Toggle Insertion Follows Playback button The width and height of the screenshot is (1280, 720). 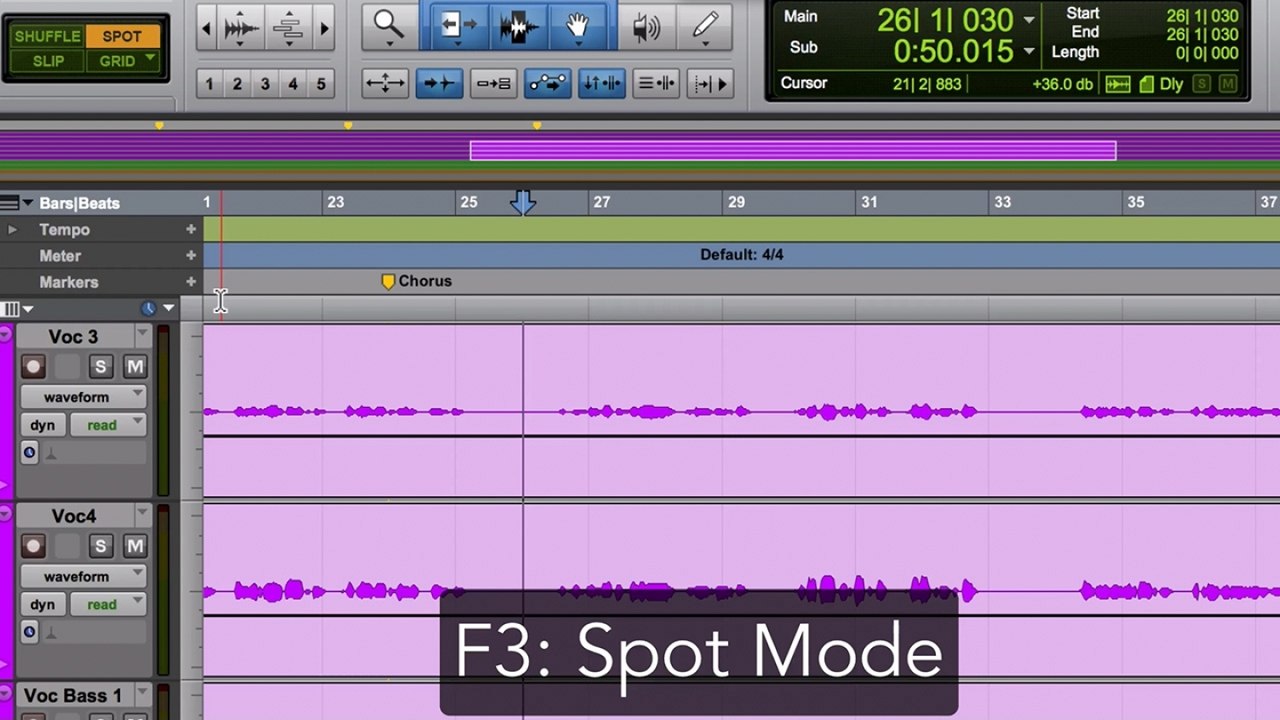(x=710, y=84)
